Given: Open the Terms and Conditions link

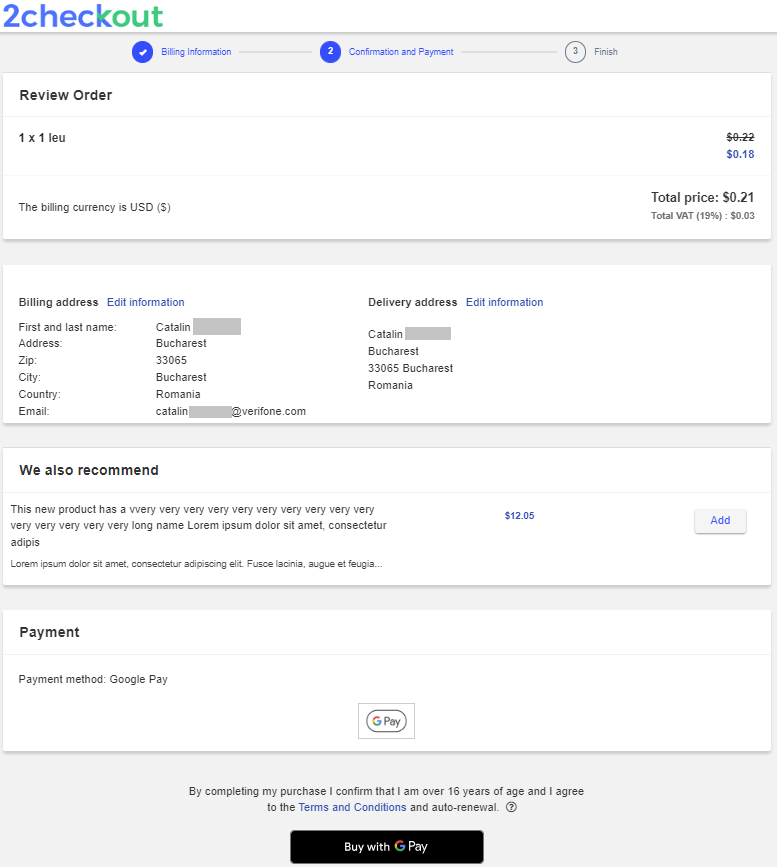Looking at the screenshot, I should coord(352,807).
